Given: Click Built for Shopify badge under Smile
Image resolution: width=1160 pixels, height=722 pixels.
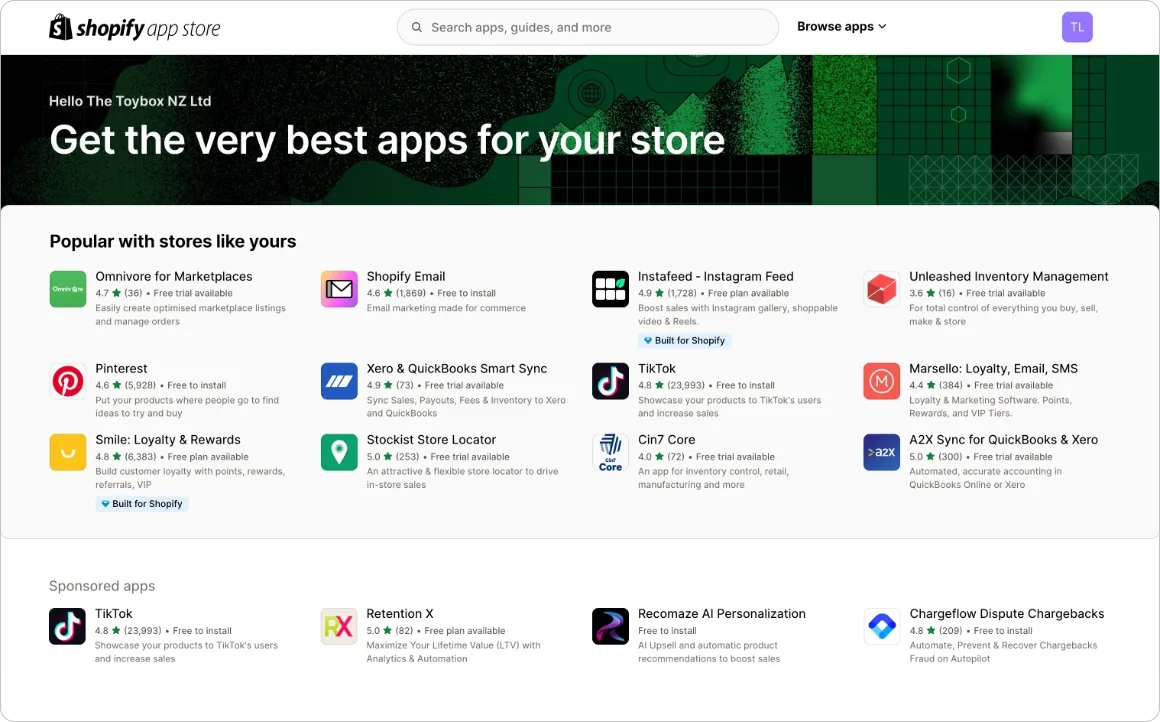Looking at the screenshot, I should click(142, 504).
